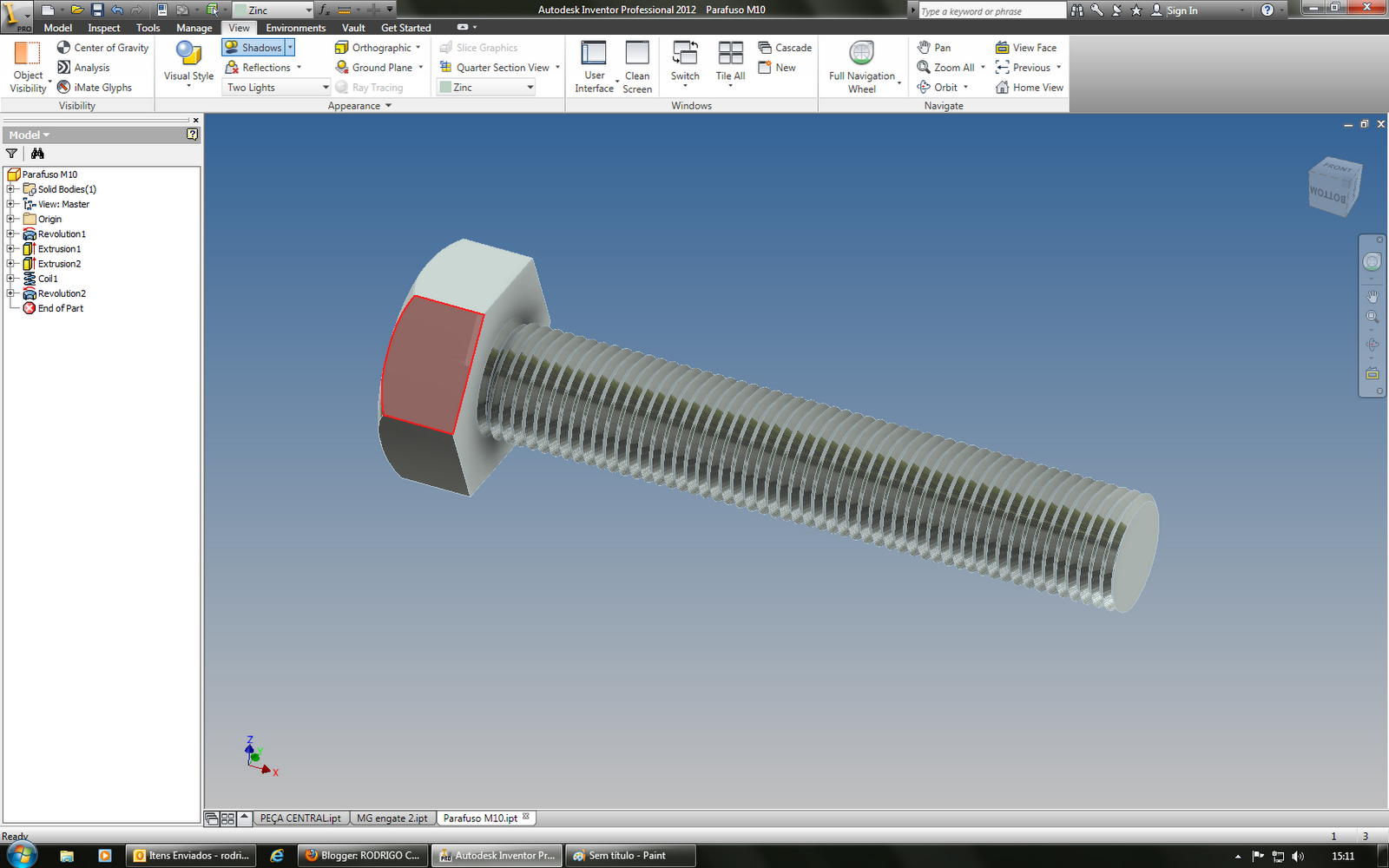Select the Pan tool in Navigate panel

click(x=937, y=47)
